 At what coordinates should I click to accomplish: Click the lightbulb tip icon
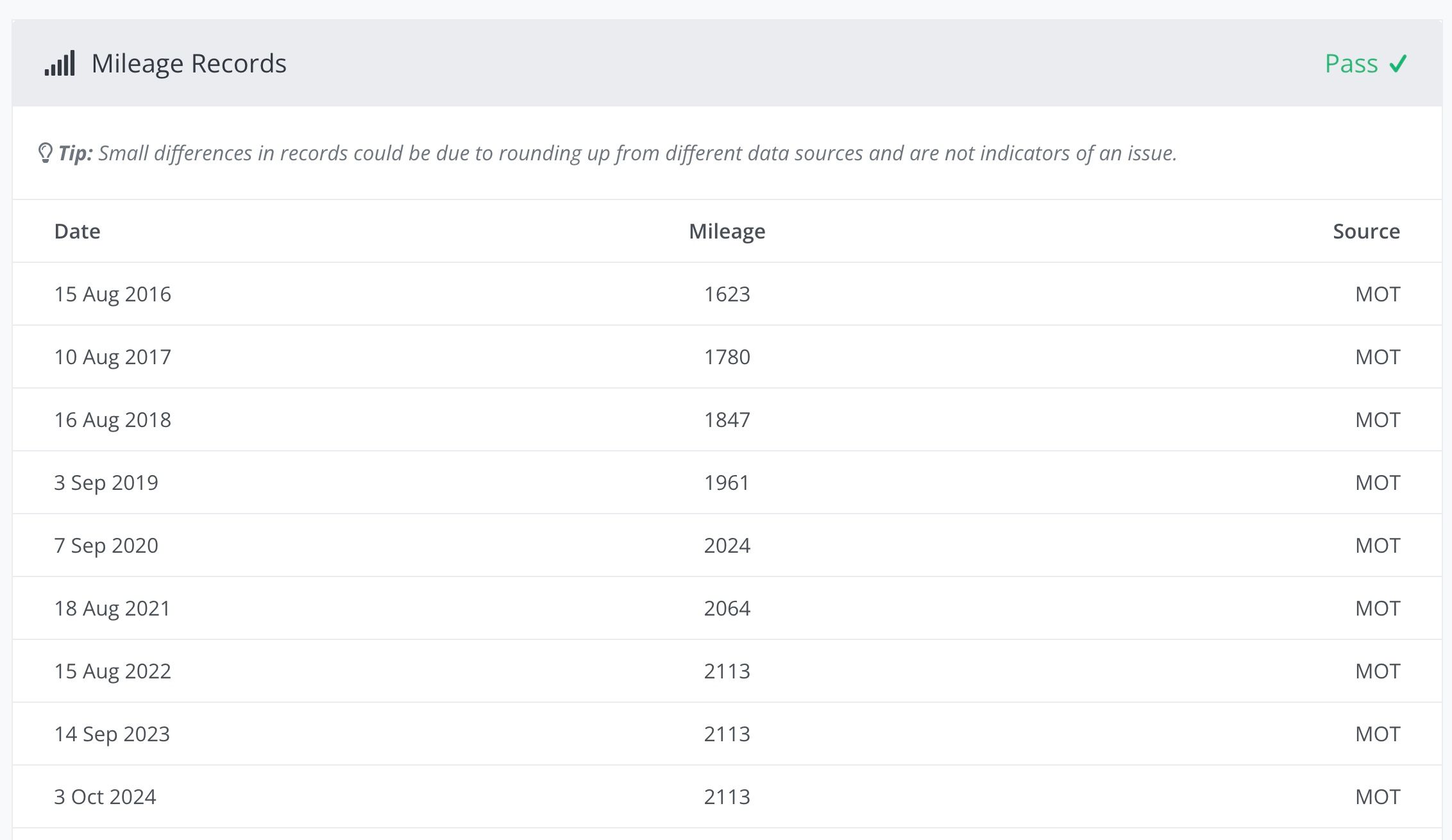coord(45,153)
